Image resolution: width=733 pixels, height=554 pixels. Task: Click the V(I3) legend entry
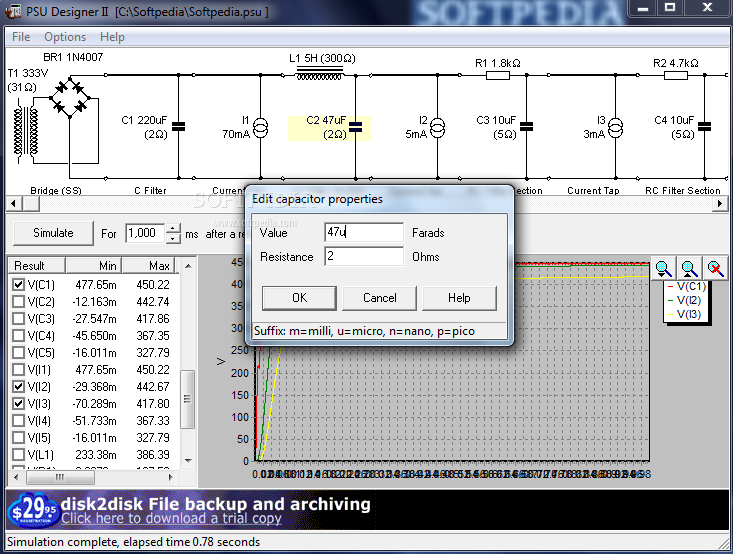[x=685, y=314]
